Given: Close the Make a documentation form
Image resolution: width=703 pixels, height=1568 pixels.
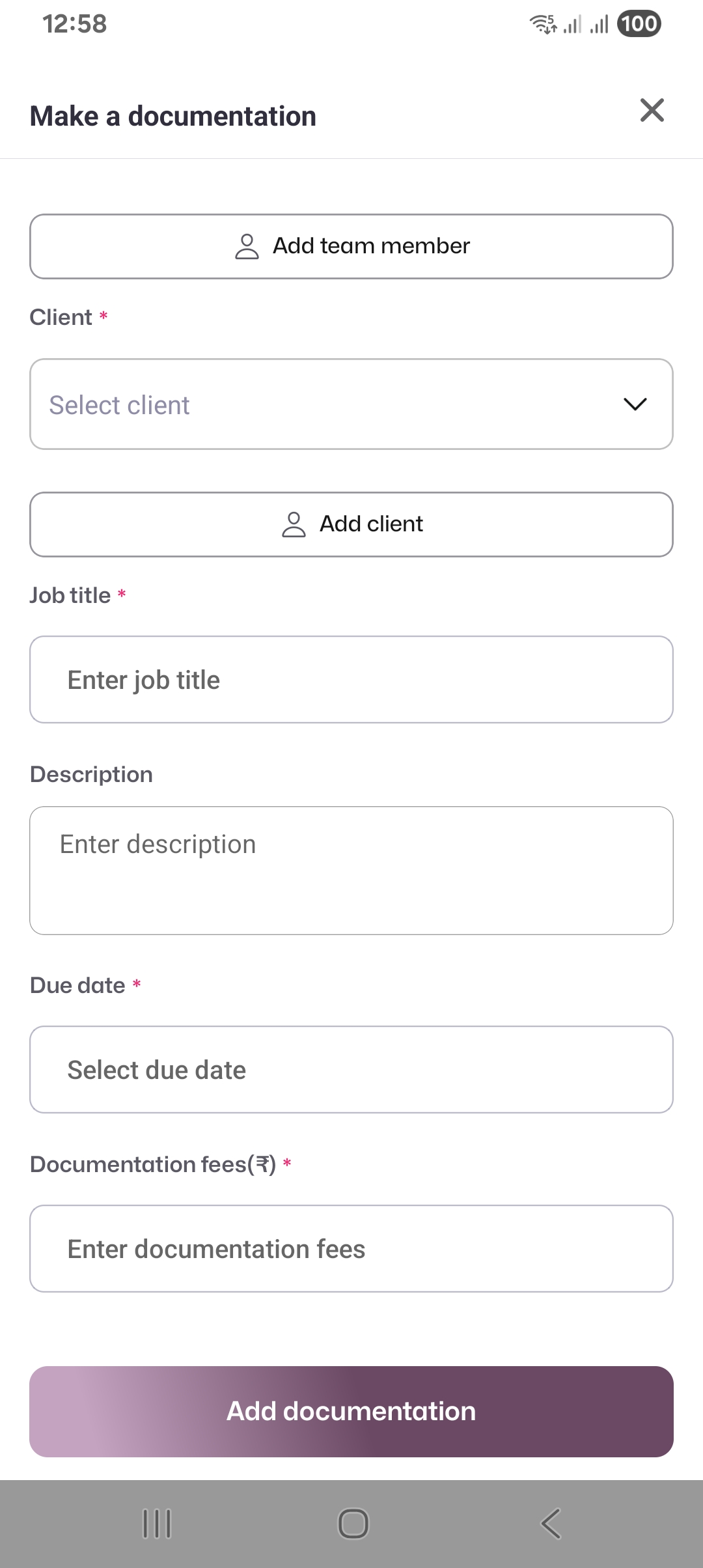Looking at the screenshot, I should click(x=652, y=111).
